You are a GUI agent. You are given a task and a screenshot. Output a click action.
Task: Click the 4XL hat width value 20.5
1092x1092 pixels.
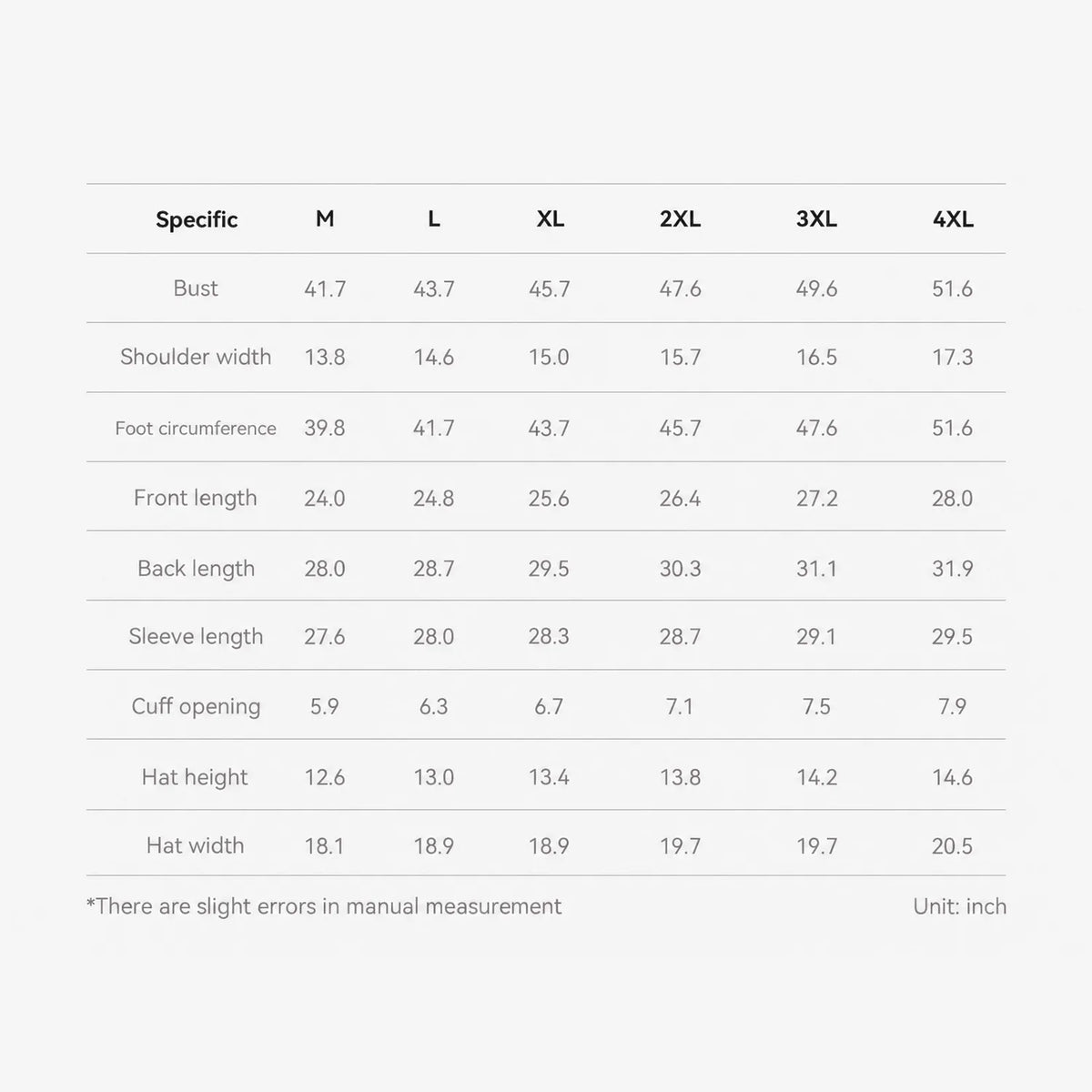coord(952,846)
